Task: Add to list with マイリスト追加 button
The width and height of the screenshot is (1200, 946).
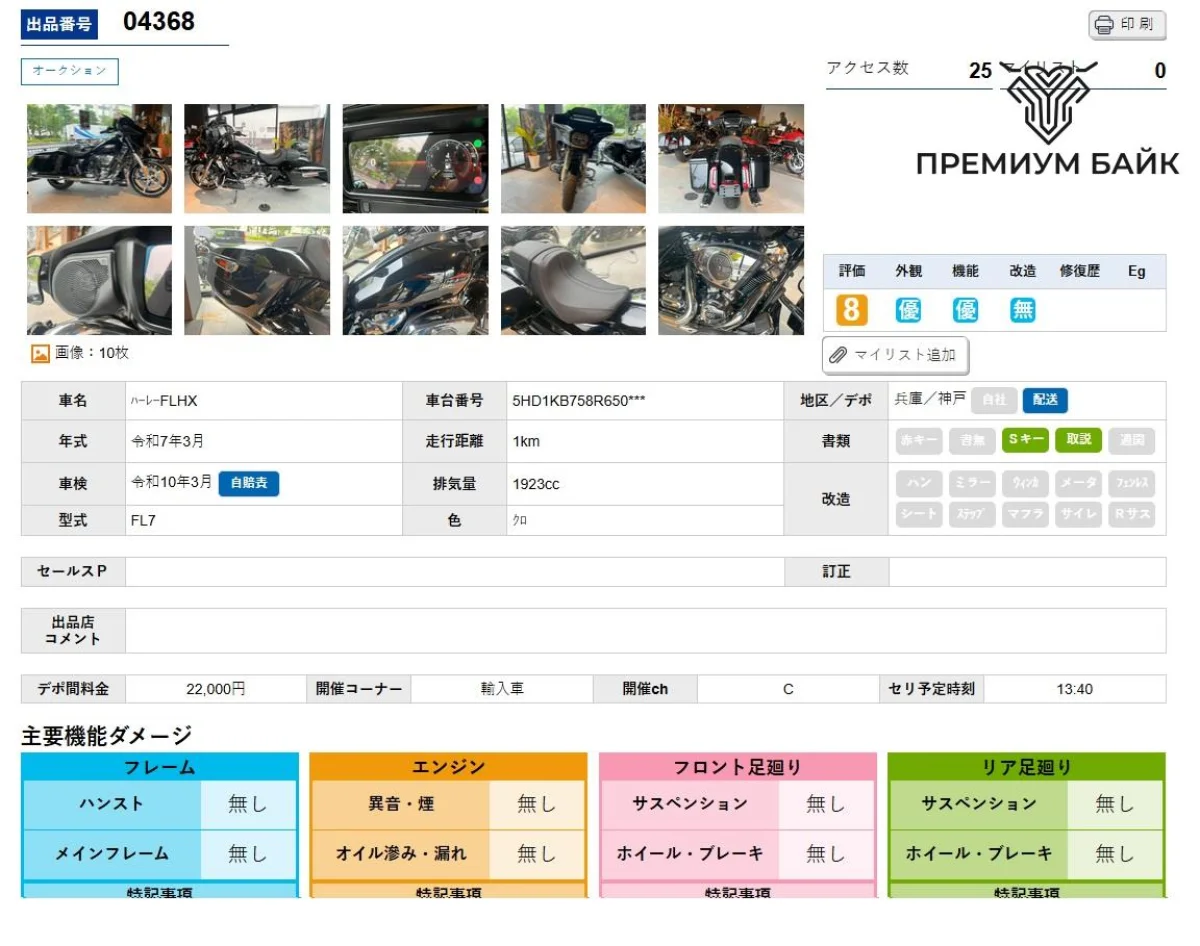Action: coord(895,355)
